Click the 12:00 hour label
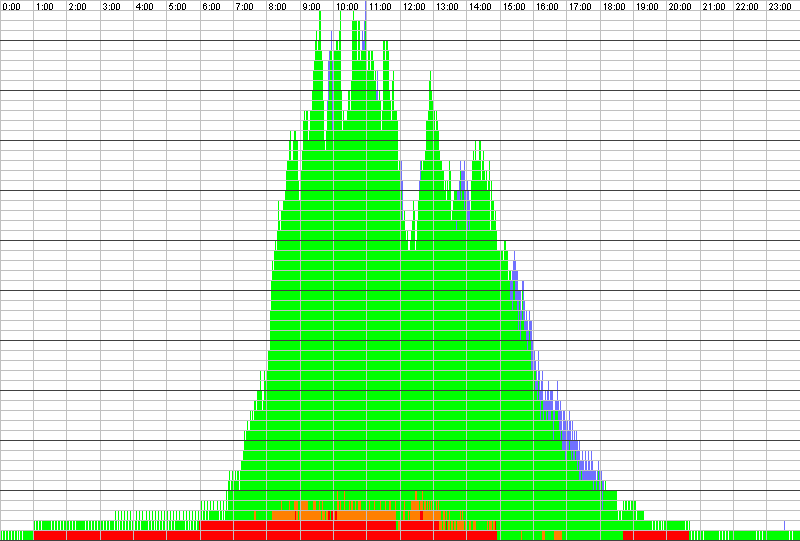The image size is (800, 541). pos(414,7)
